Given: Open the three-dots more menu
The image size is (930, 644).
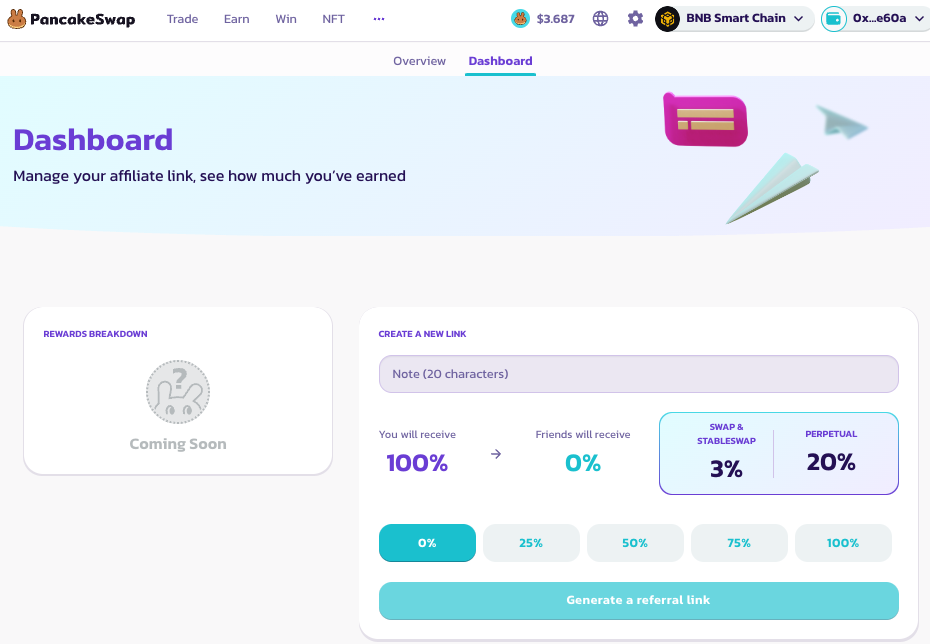Looking at the screenshot, I should coord(378,19).
